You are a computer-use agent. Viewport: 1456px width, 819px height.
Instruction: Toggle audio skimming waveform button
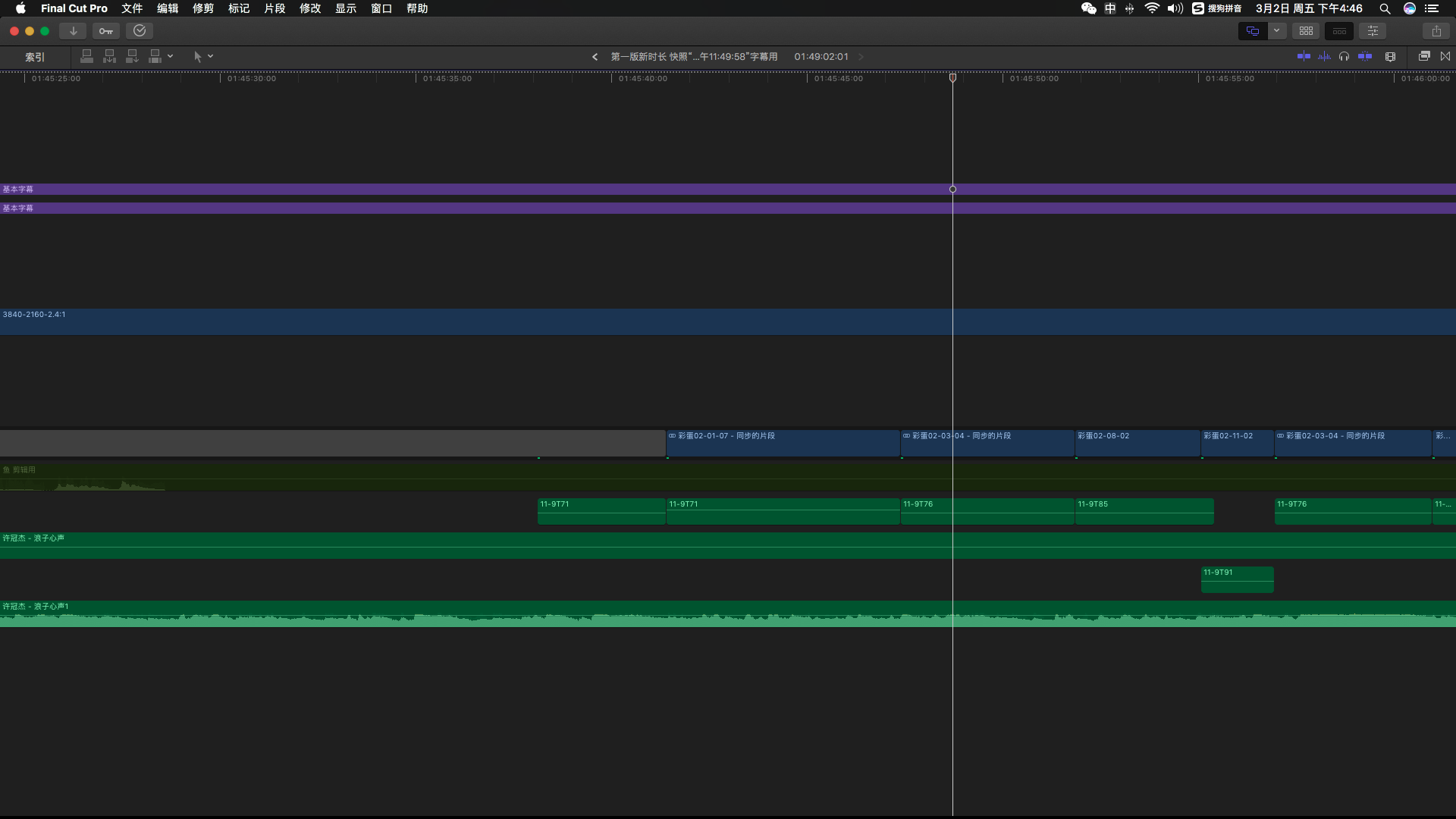[1324, 56]
